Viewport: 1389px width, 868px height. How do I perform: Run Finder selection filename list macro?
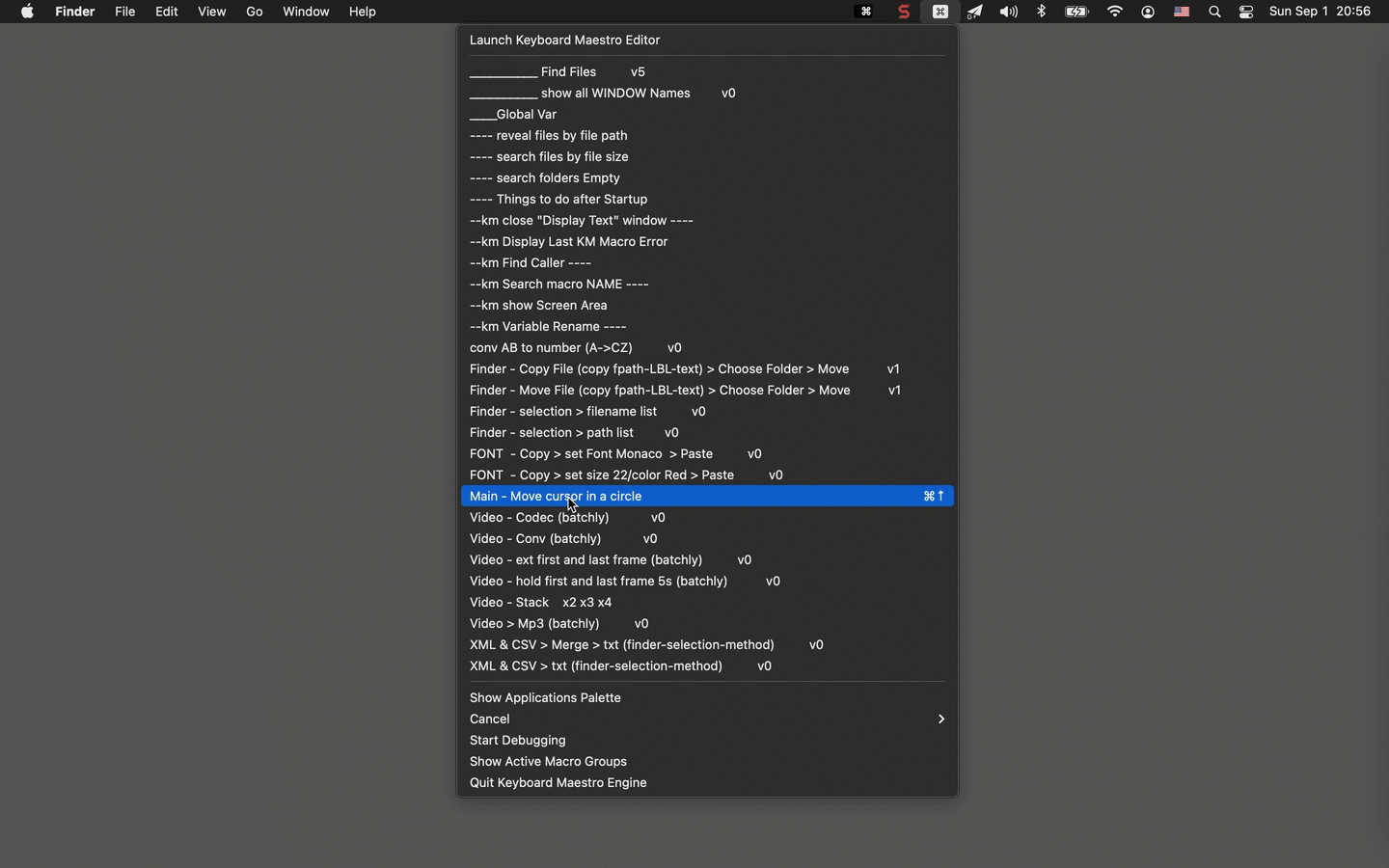tap(707, 412)
